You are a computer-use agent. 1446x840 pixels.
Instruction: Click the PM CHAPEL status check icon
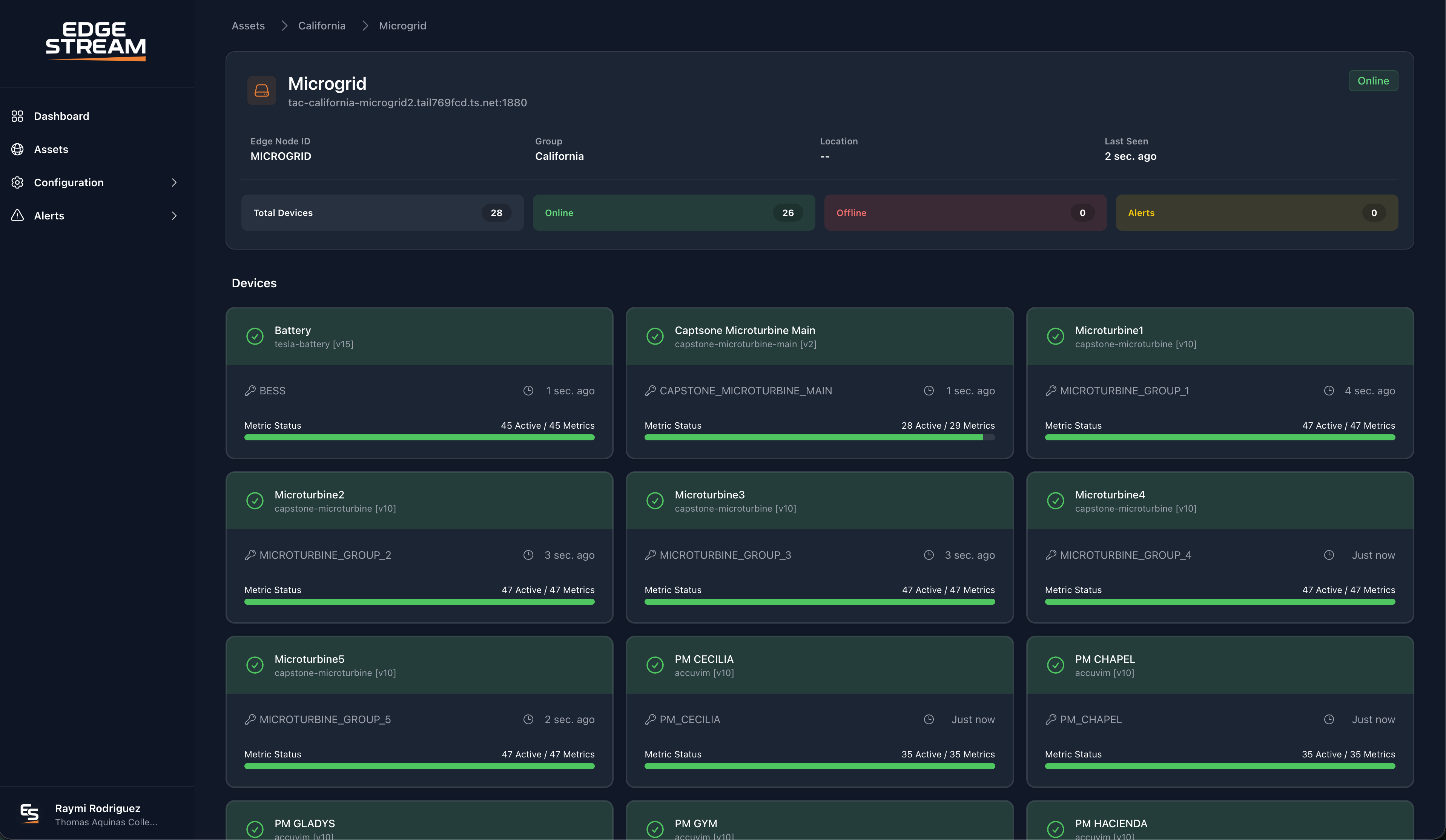point(1055,664)
